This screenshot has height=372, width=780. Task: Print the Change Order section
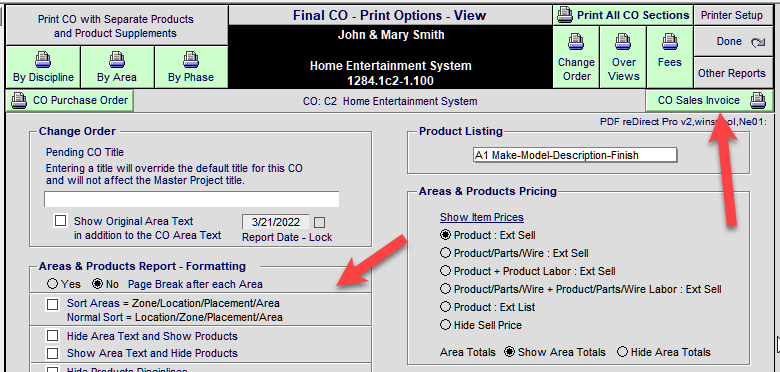(x=576, y=57)
